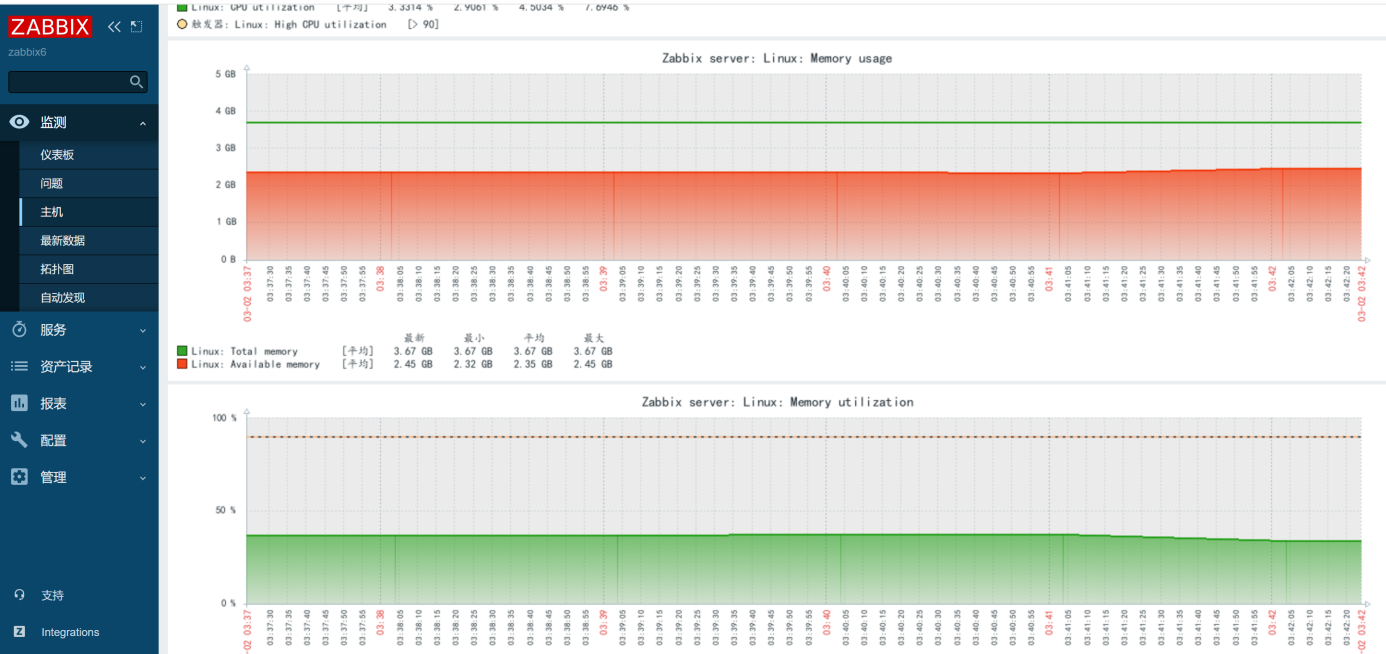The height and width of the screenshot is (654, 1386).
Task: Open the 管理 menu label
Action: [x=53, y=477]
